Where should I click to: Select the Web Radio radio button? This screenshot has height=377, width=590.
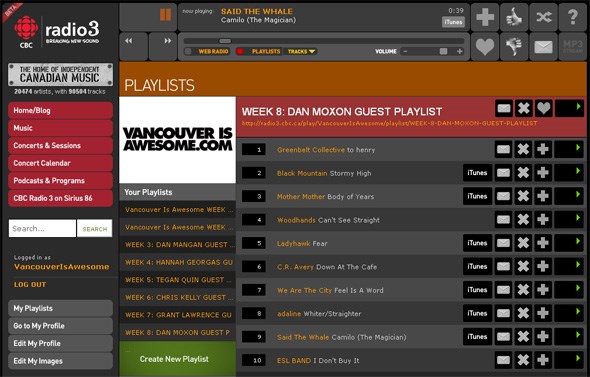(188, 51)
